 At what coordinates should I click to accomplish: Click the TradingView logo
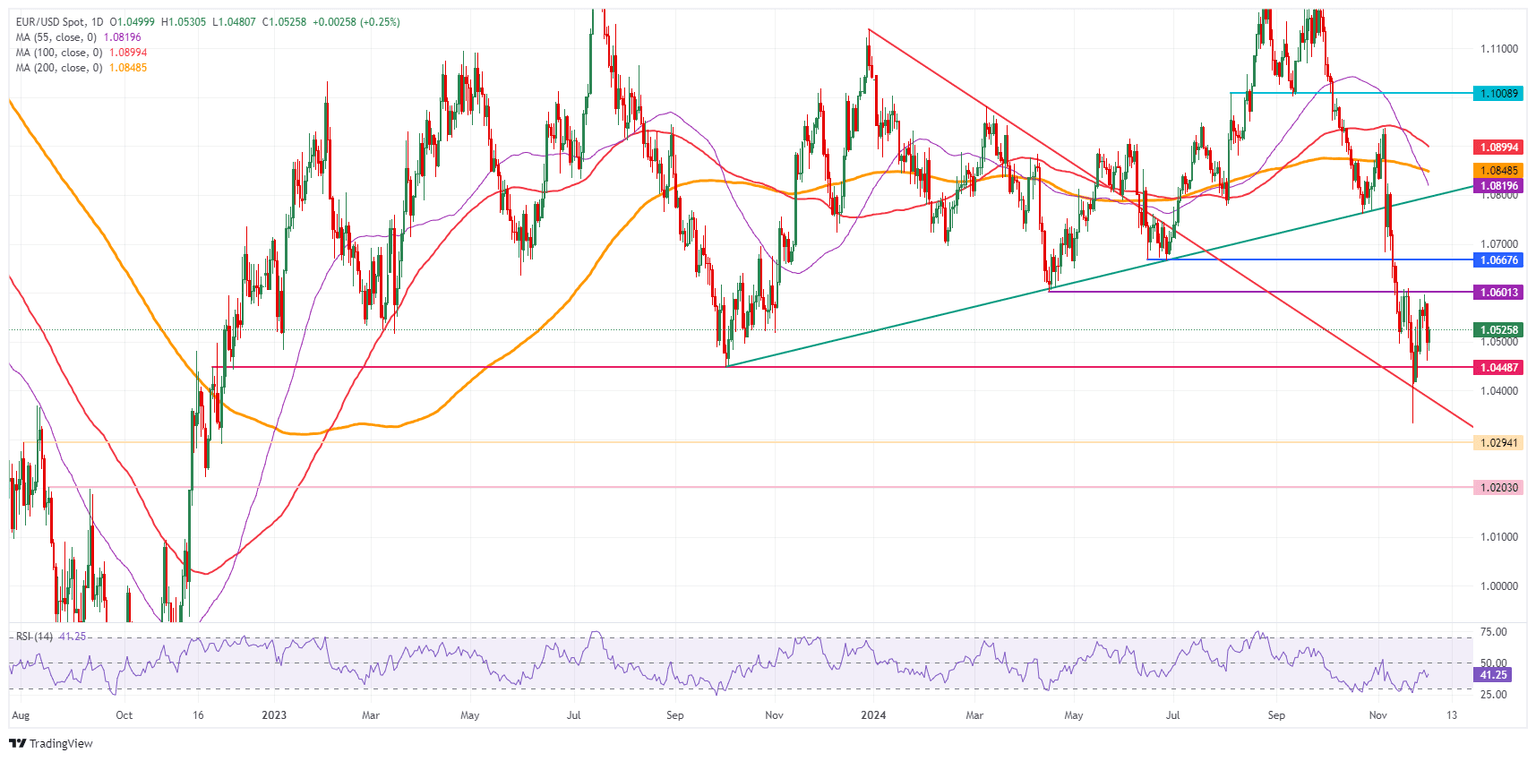49,744
